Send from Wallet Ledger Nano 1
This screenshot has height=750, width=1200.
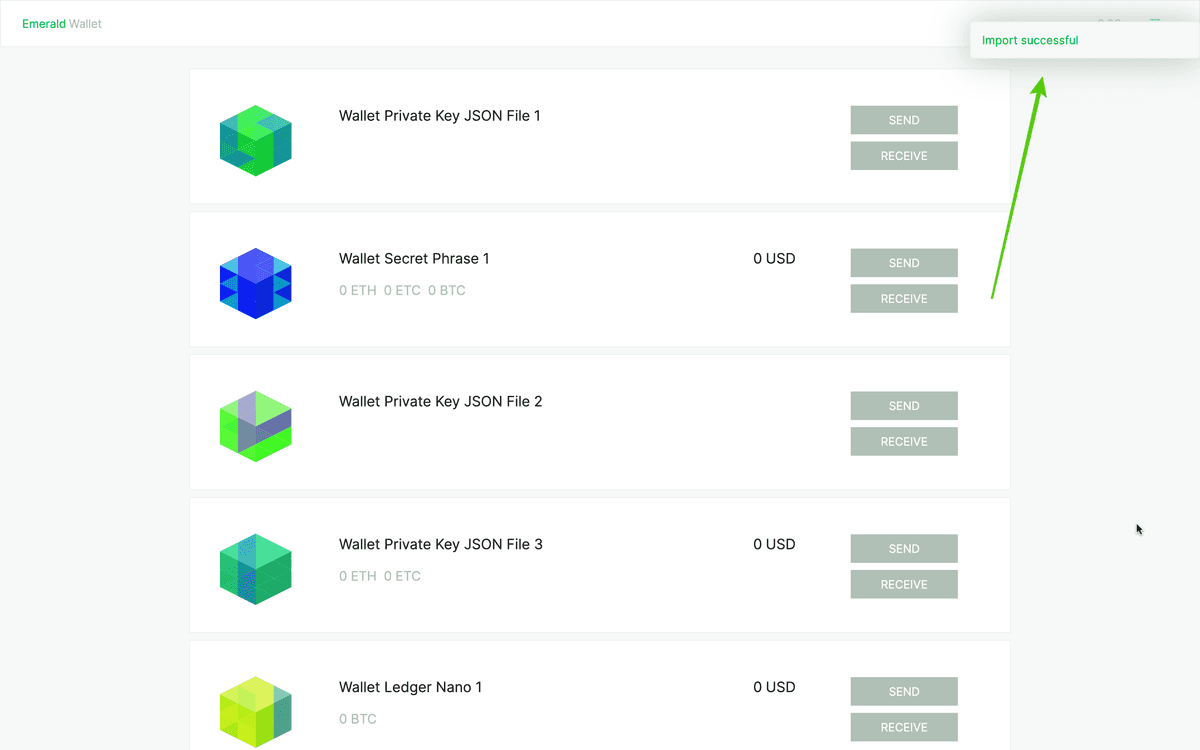[904, 692]
